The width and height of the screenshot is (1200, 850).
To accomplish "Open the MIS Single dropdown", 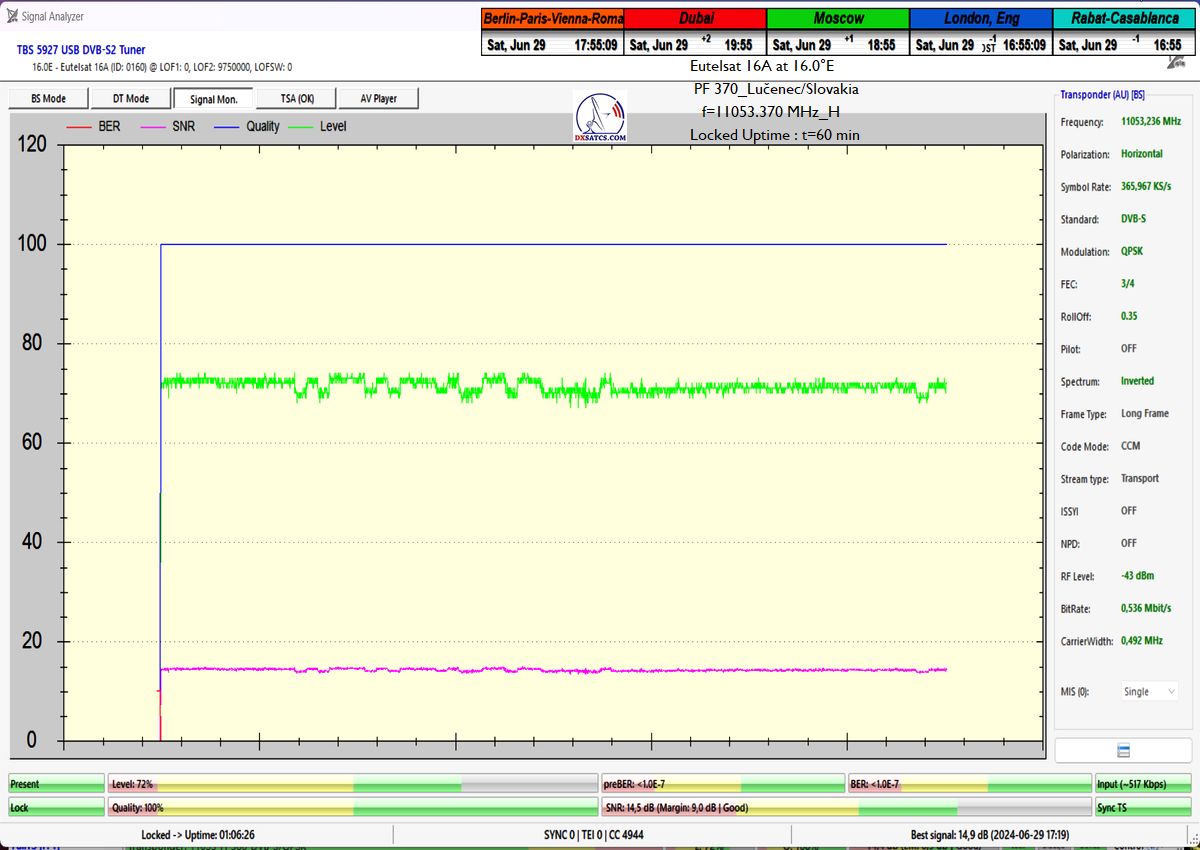I will pos(1149,691).
